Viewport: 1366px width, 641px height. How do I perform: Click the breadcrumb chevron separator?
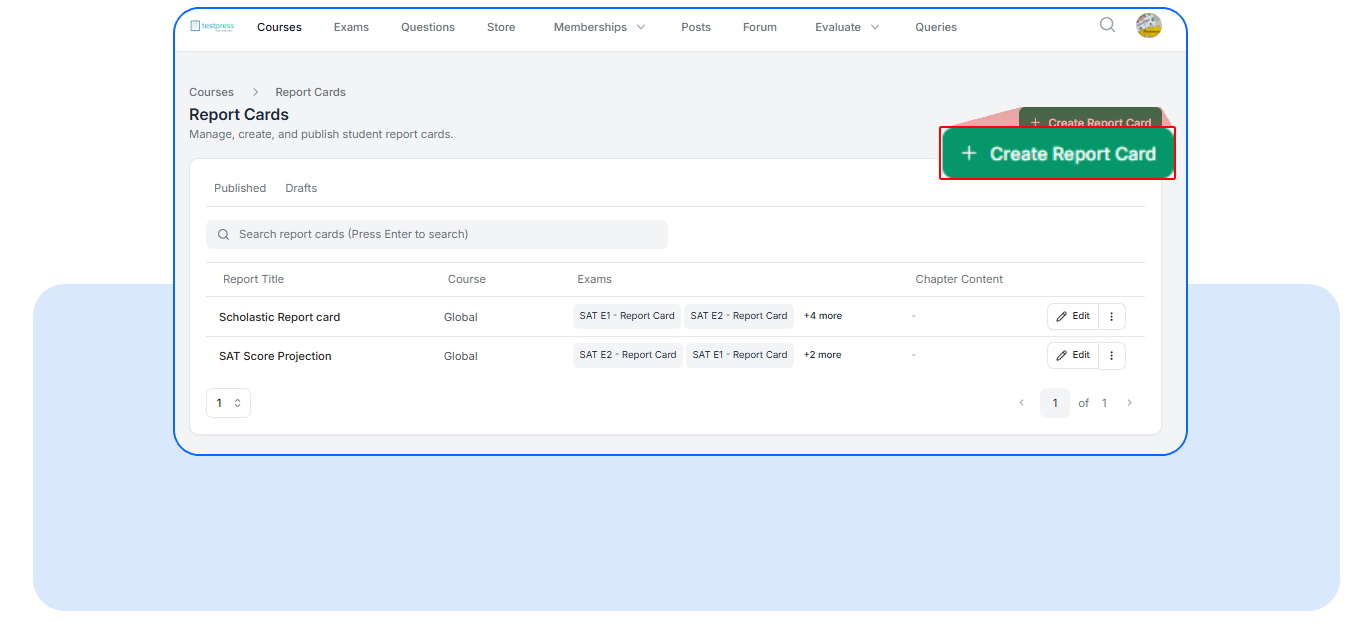coord(255,92)
